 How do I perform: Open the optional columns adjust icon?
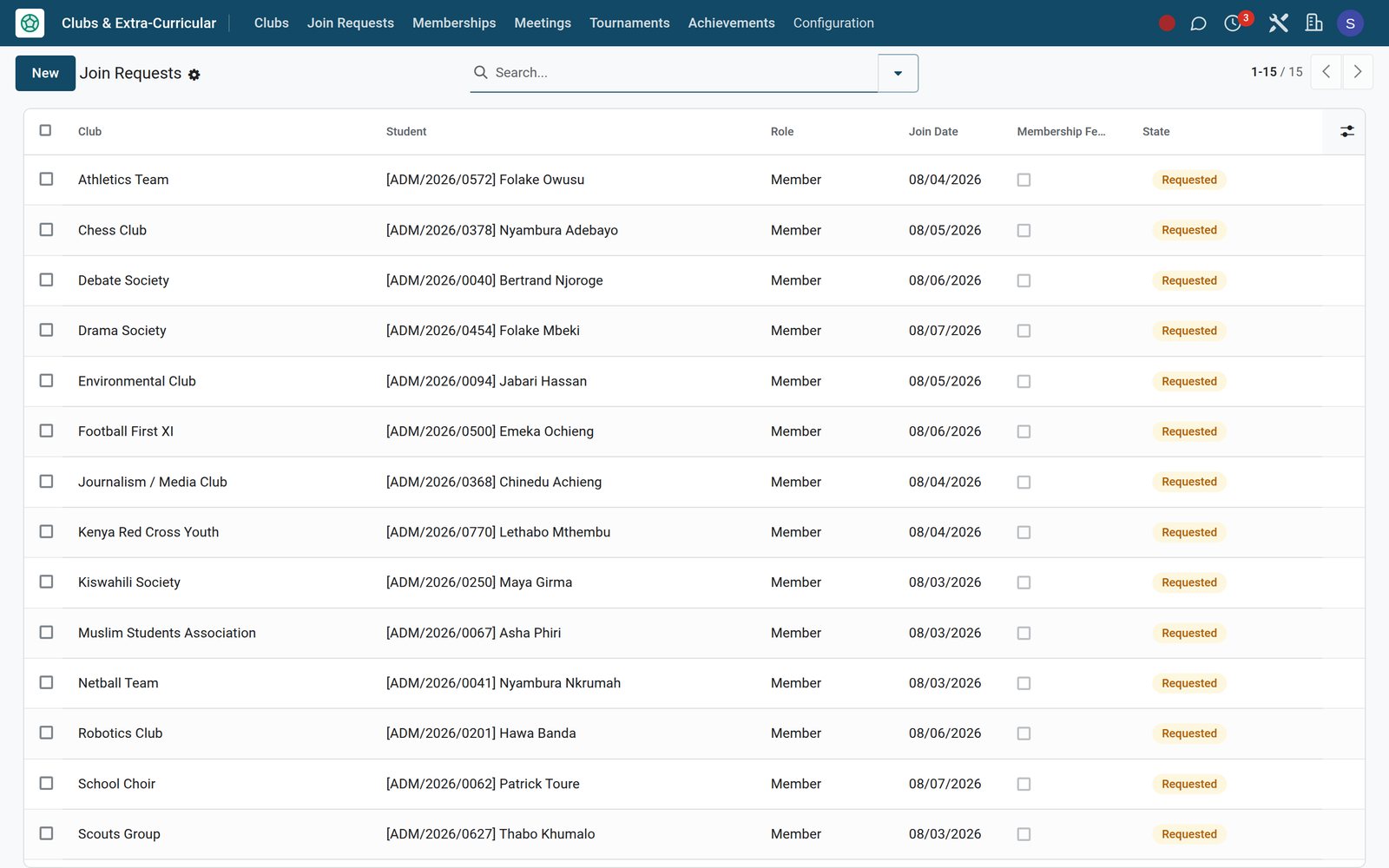(x=1346, y=131)
